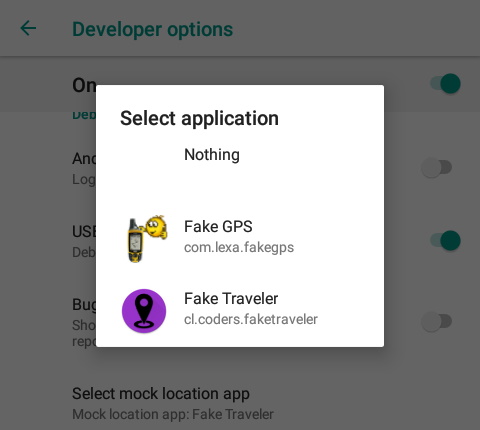Toggle the switch beside the Log setting
480x430 pixels.
pos(437,167)
